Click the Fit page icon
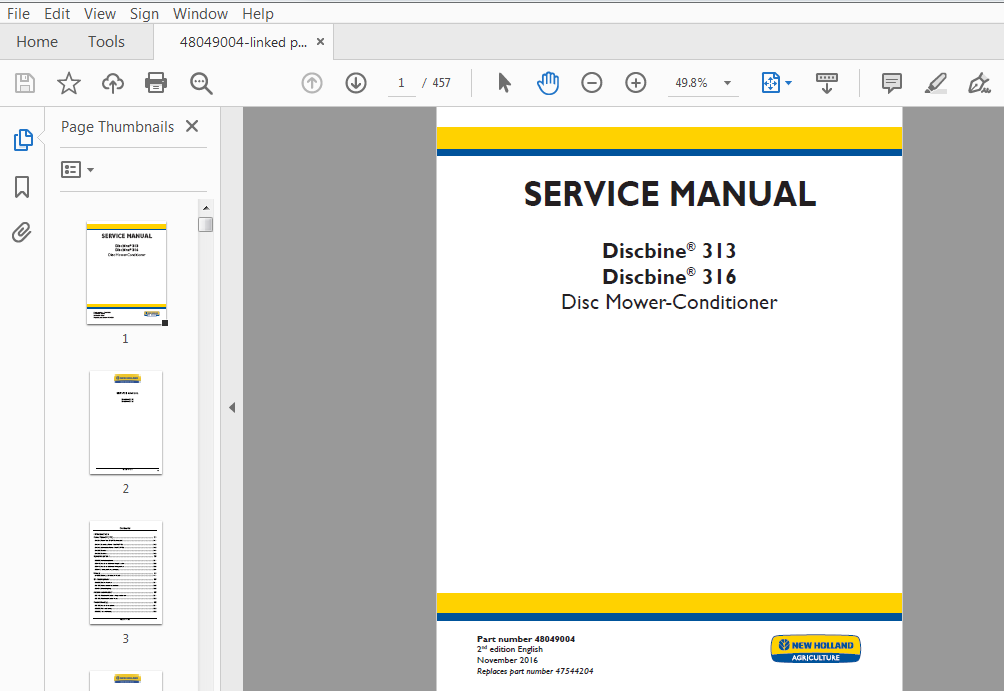This screenshot has width=1004, height=691. (x=771, y=83)
